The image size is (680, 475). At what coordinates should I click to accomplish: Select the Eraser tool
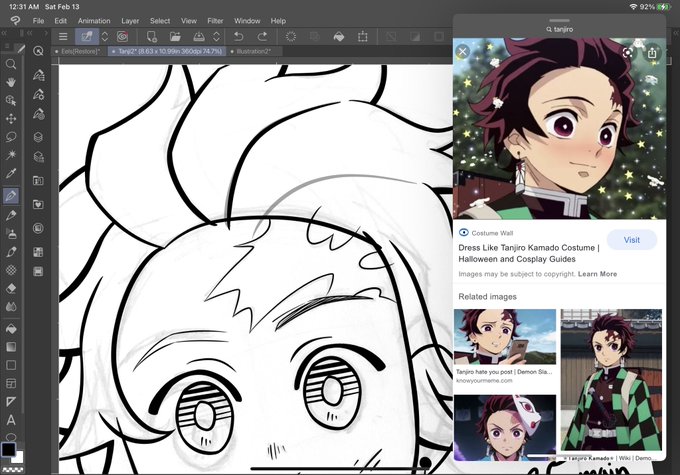pyautogui.click(x=11, y=288)
